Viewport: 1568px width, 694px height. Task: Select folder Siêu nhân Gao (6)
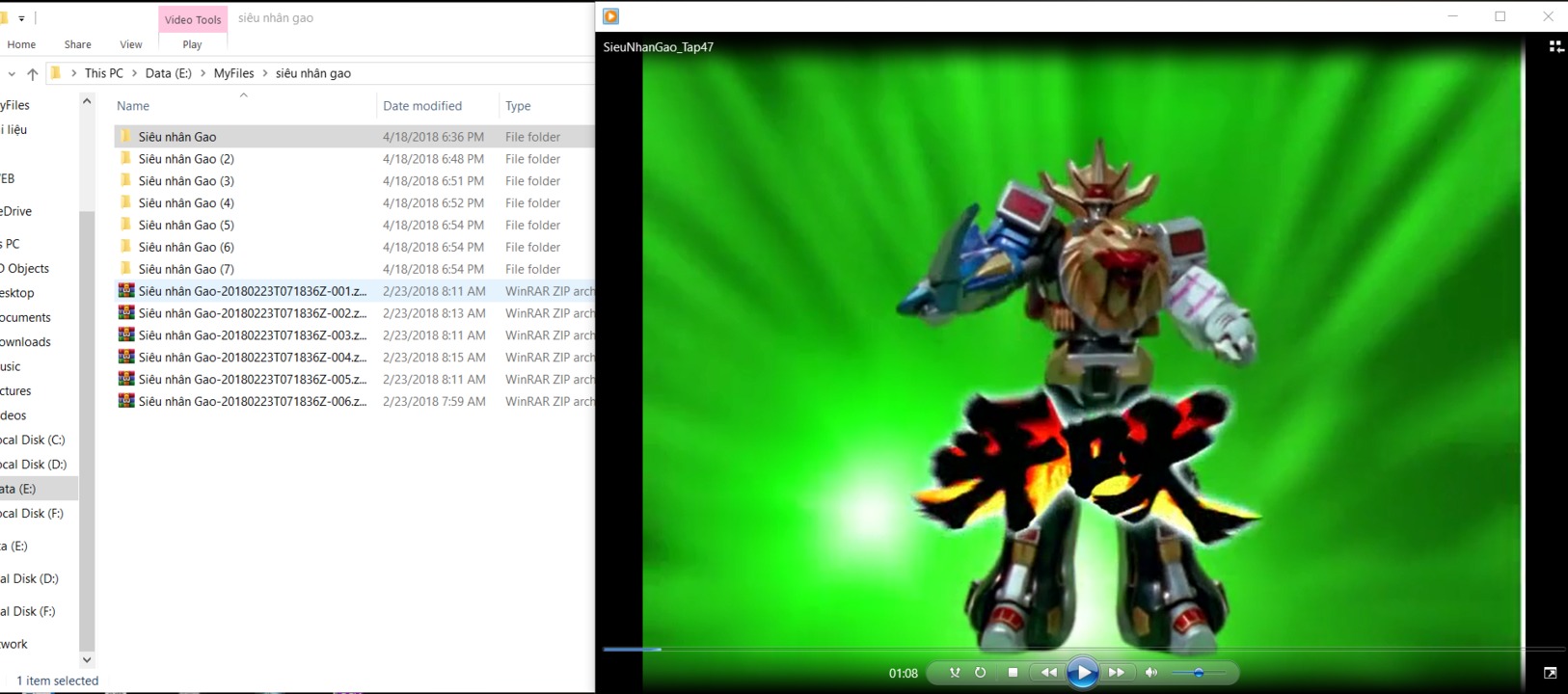tap(186, 248)
